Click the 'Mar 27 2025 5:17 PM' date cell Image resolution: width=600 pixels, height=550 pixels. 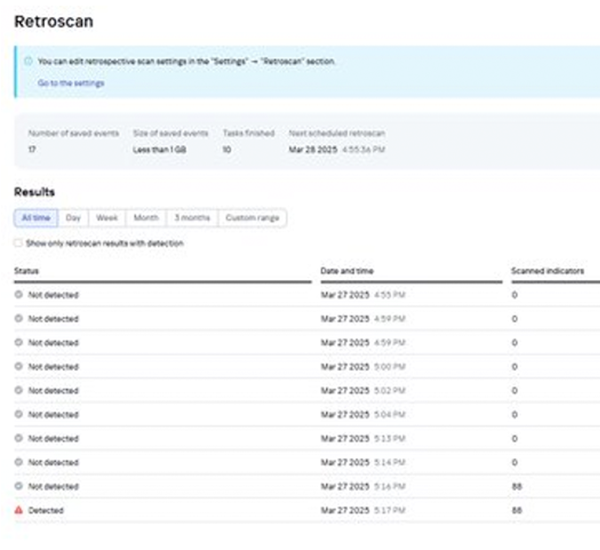coord(363,510)
